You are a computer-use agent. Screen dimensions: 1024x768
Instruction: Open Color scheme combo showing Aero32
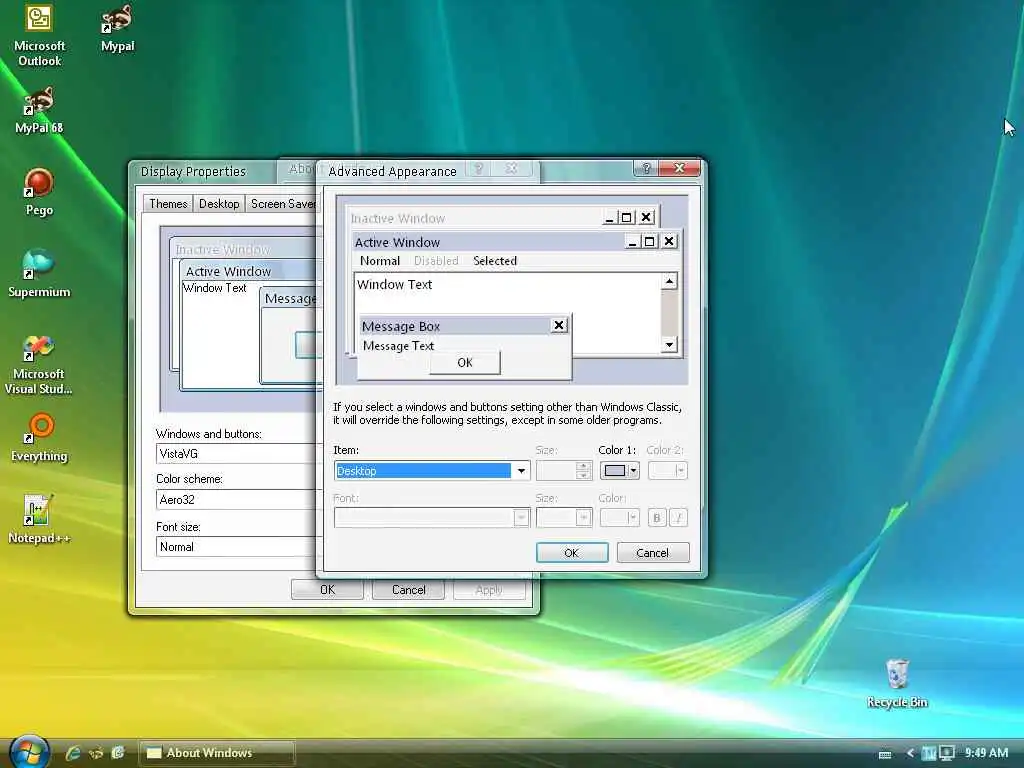(x=236, y=500)
